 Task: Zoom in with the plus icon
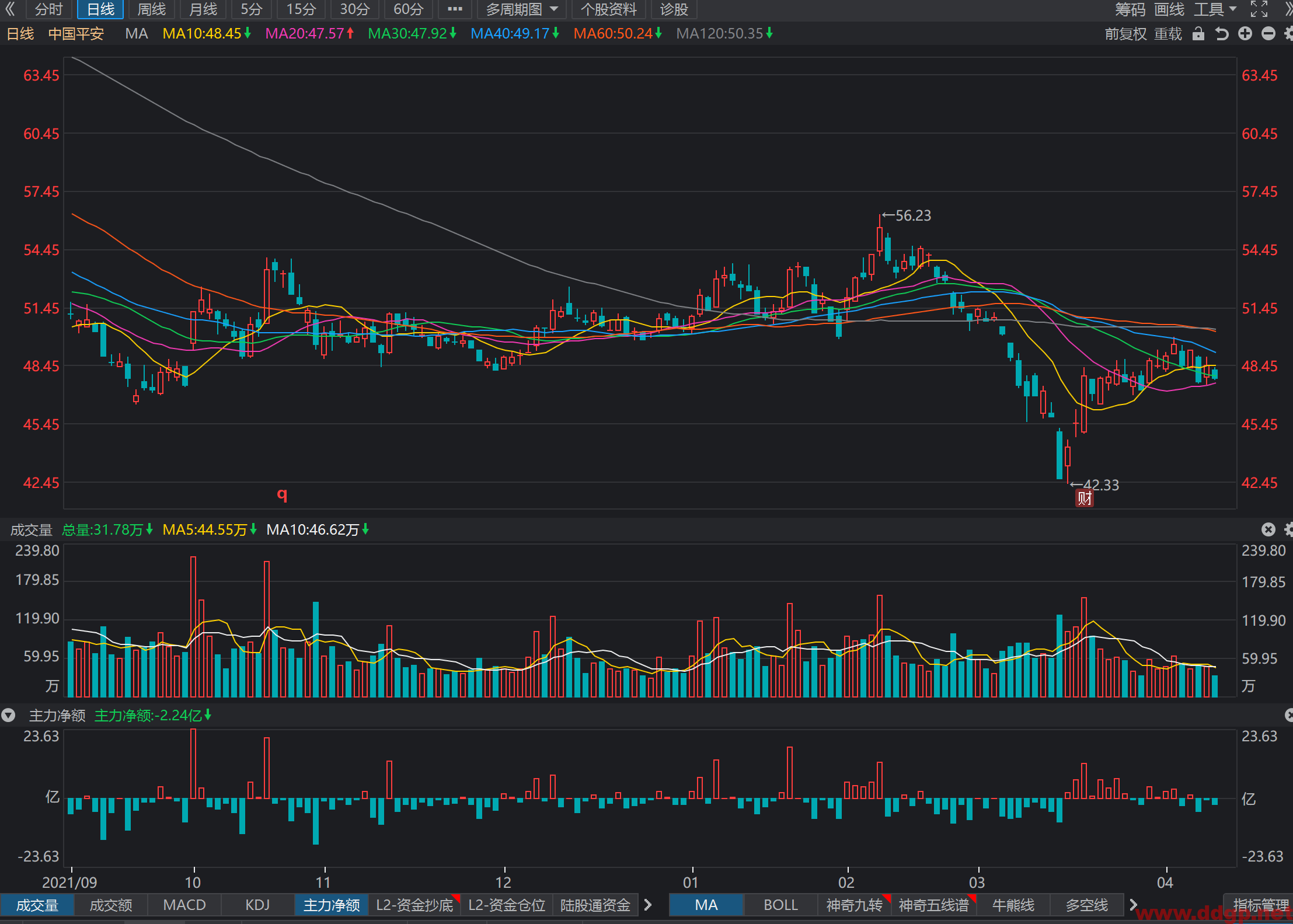pyautogui.click(x=1245, y=34)
